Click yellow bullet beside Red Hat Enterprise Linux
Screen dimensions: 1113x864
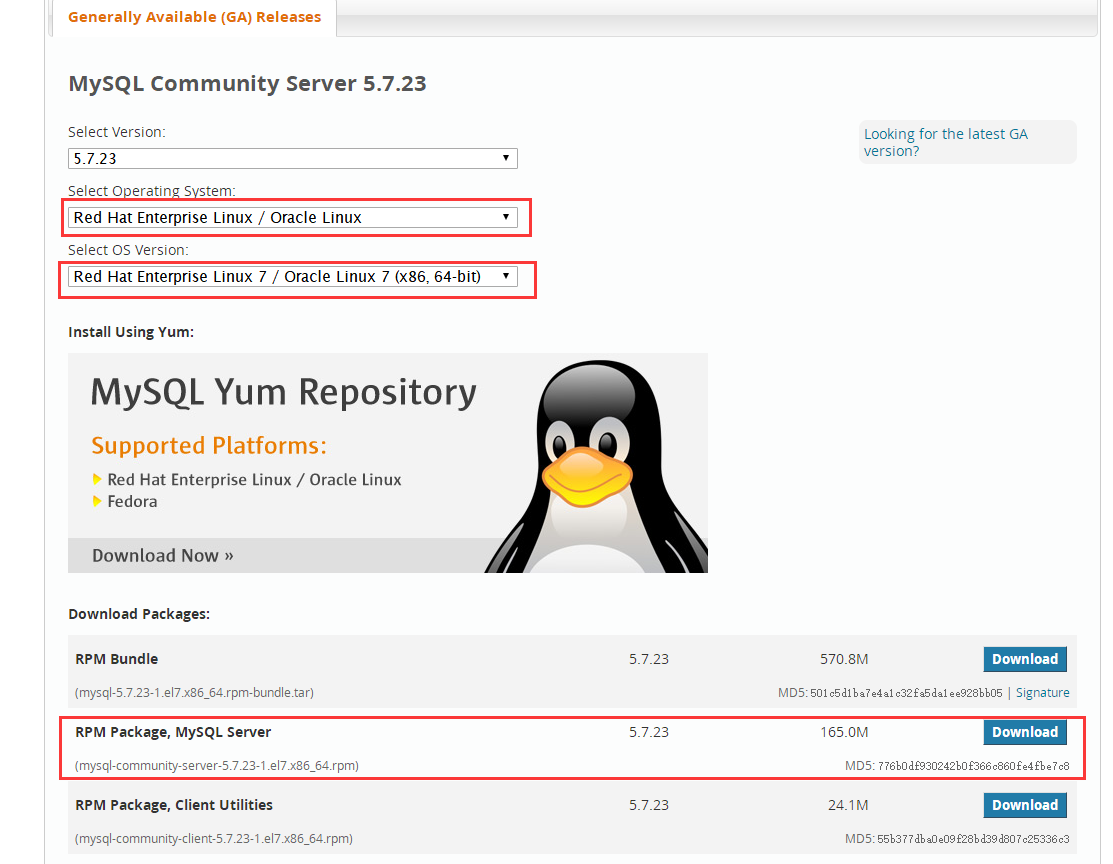[x=97, y=480]
